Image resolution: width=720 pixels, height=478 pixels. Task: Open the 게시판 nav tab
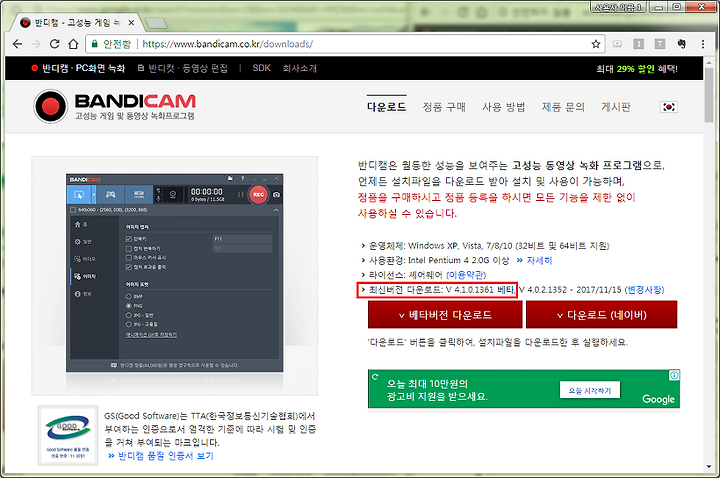[616, 107]
